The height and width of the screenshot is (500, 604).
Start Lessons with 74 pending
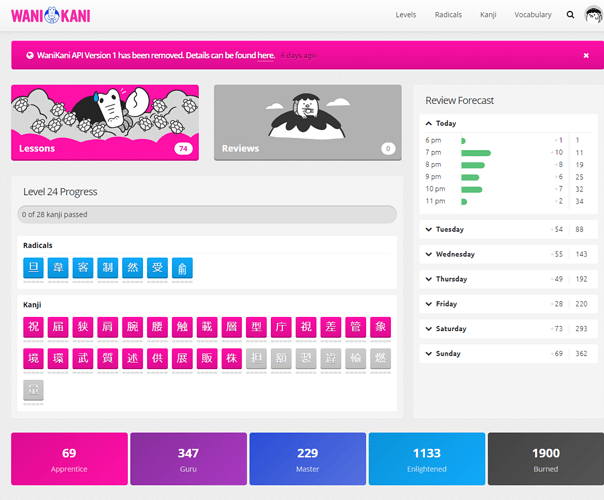[105, 122]
